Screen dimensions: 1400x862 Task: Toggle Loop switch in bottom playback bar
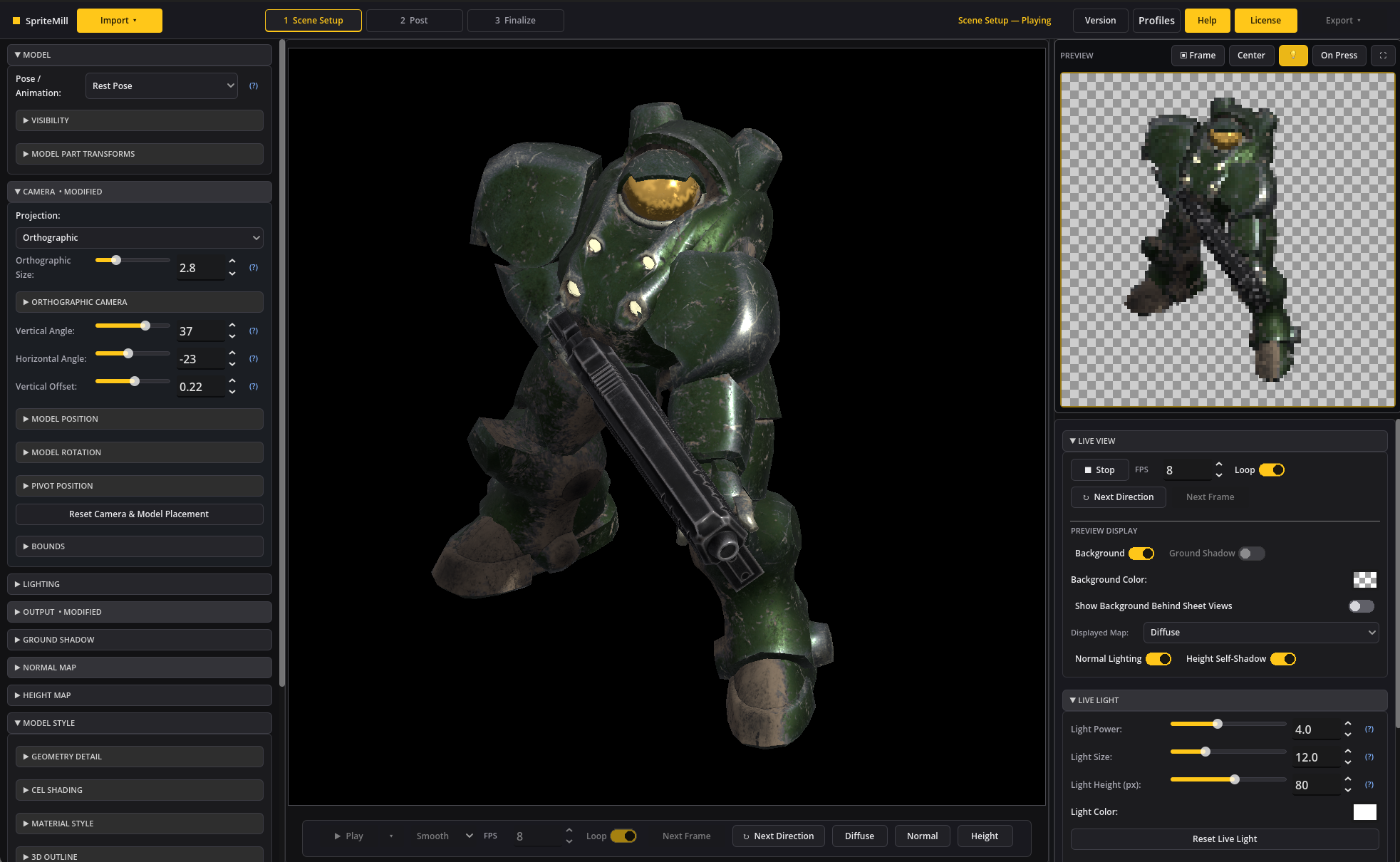pyautogui.click(x=623, y=836)
